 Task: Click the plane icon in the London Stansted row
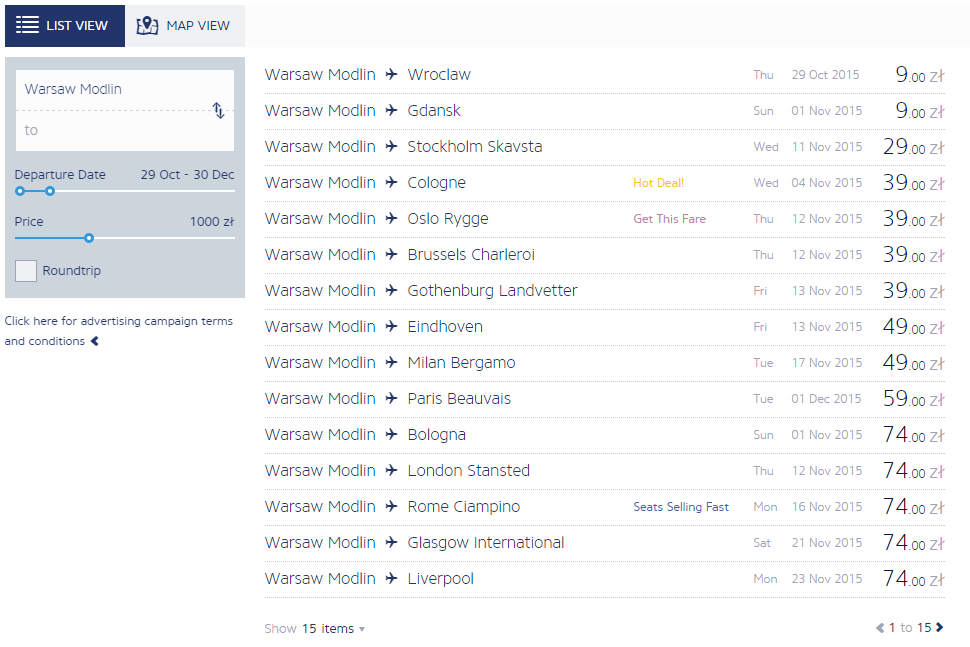pos(391,469)
